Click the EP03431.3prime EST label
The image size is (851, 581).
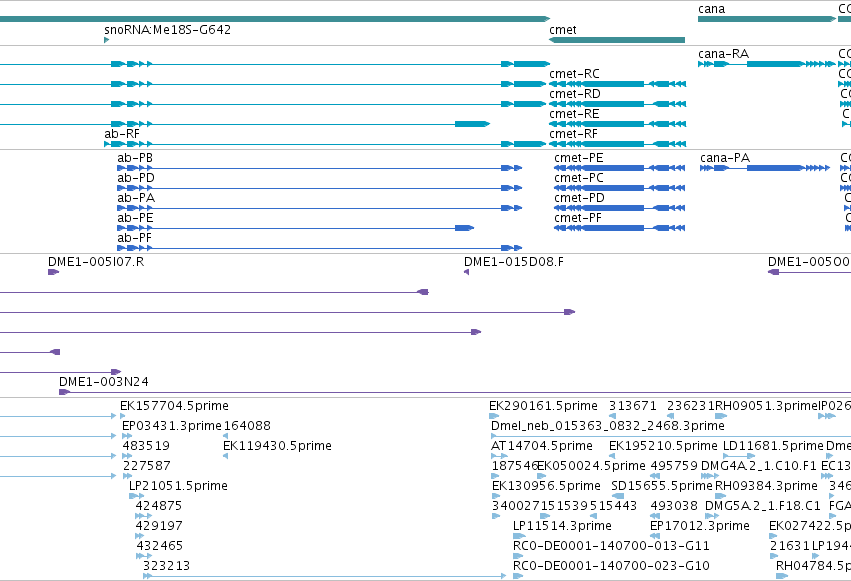coord(172,425)
